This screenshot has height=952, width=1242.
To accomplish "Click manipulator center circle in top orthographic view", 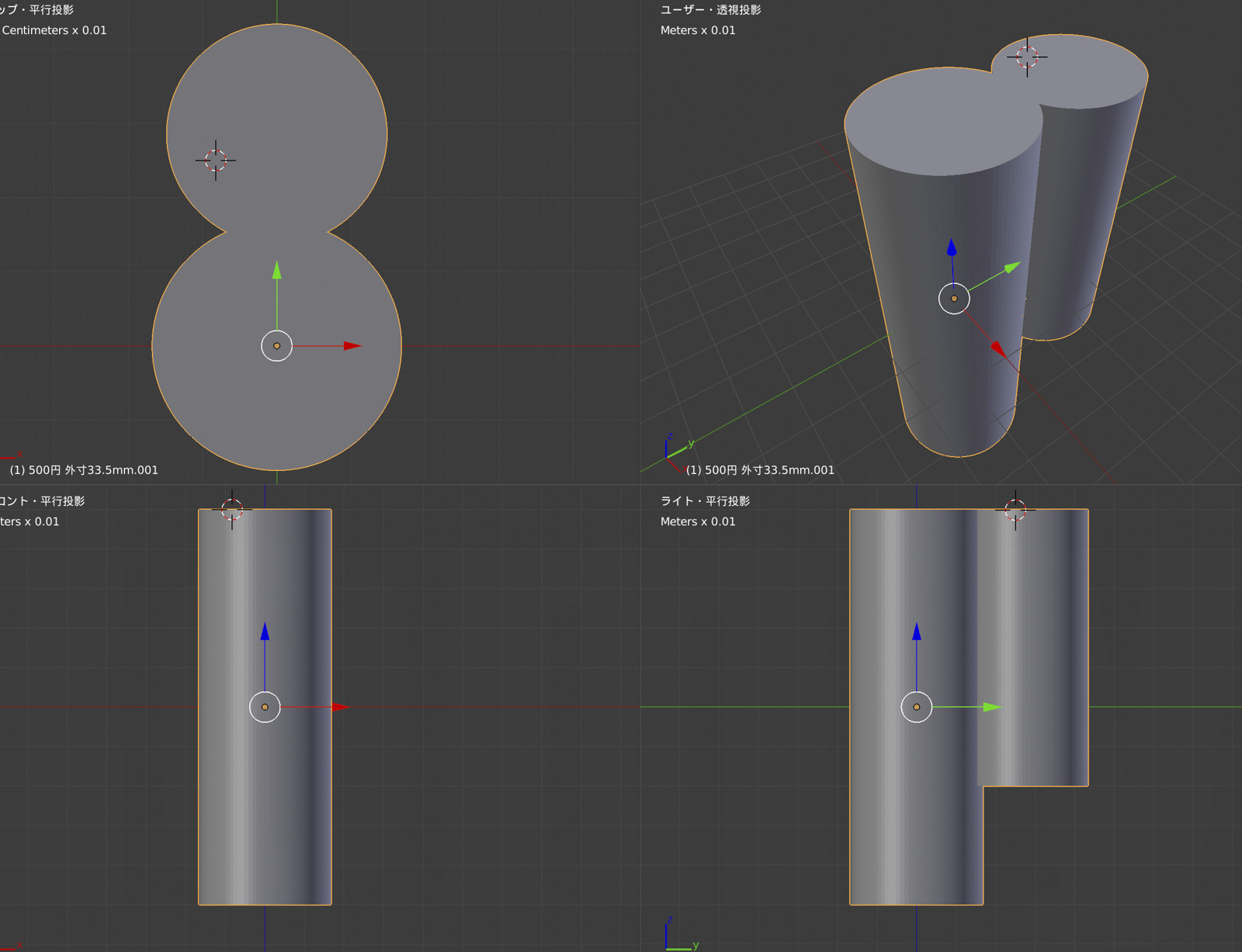I will [x=277, y=346].
